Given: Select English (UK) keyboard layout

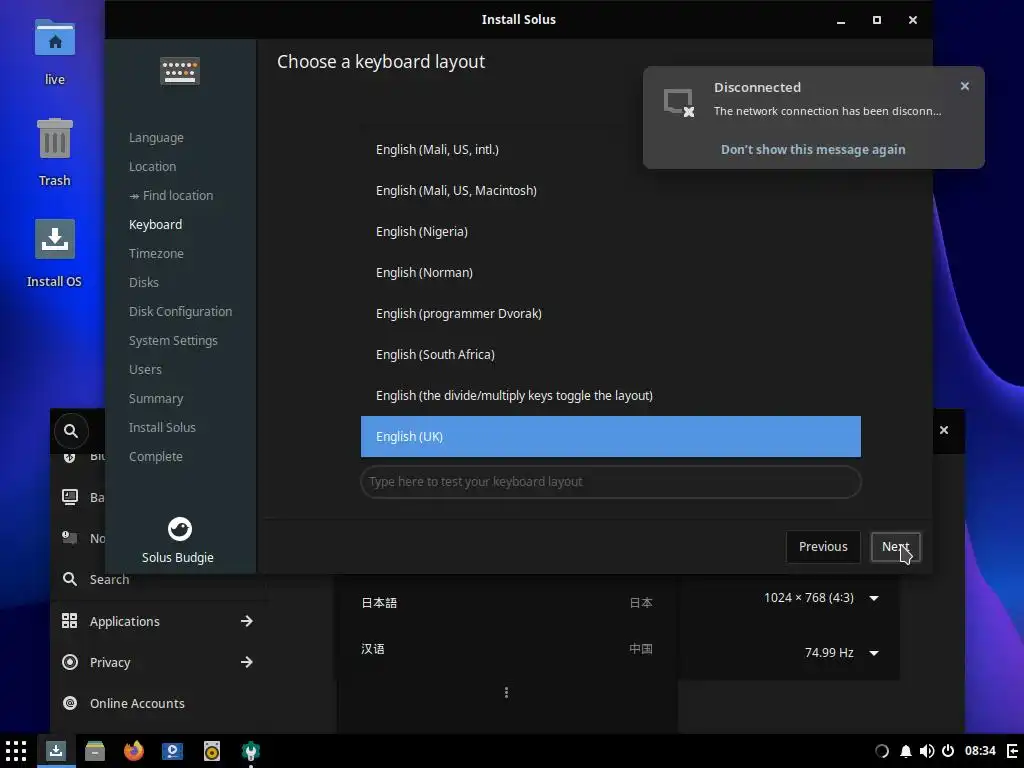Looking at the screenshot, I should tap(611, 436).
